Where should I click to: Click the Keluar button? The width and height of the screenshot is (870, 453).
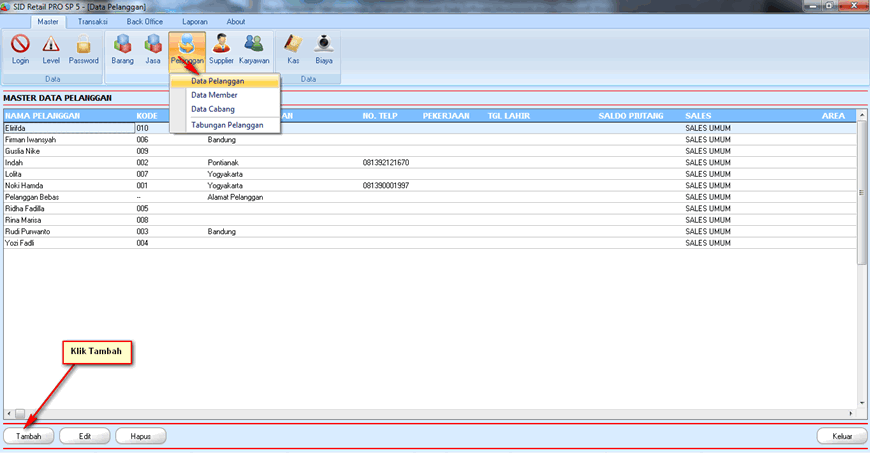[842, 436]
